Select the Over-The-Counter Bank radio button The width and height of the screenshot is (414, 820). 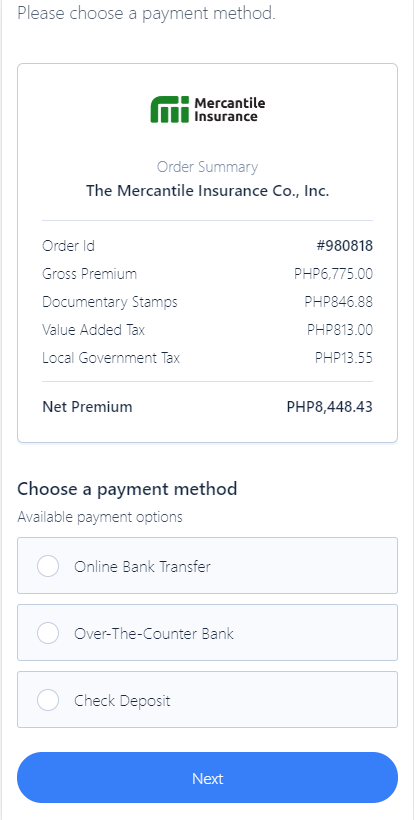[48, 633]
